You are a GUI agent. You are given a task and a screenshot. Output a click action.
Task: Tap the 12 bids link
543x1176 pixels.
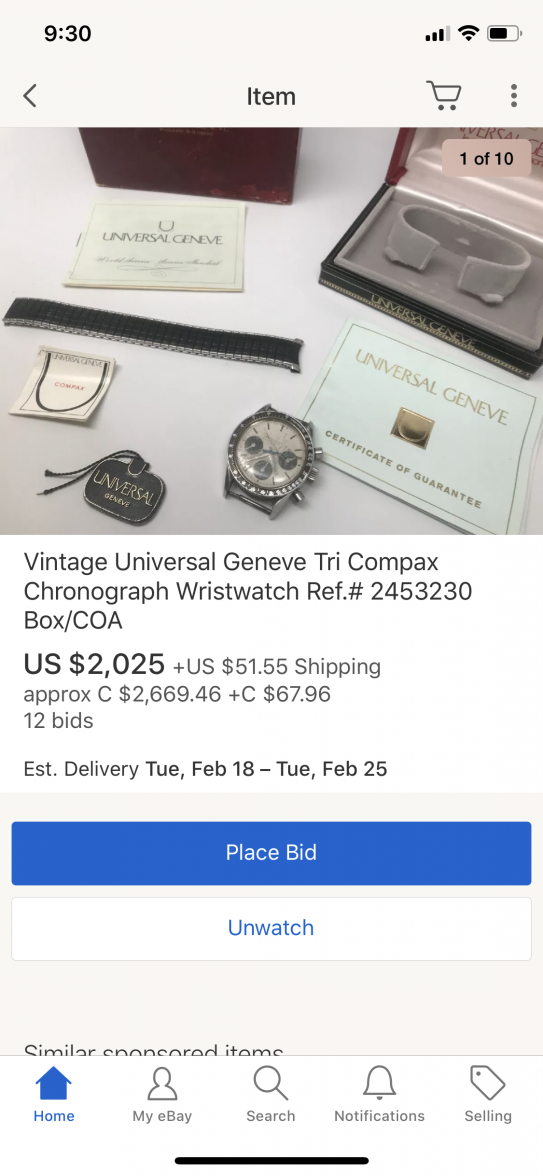point(58,721)
